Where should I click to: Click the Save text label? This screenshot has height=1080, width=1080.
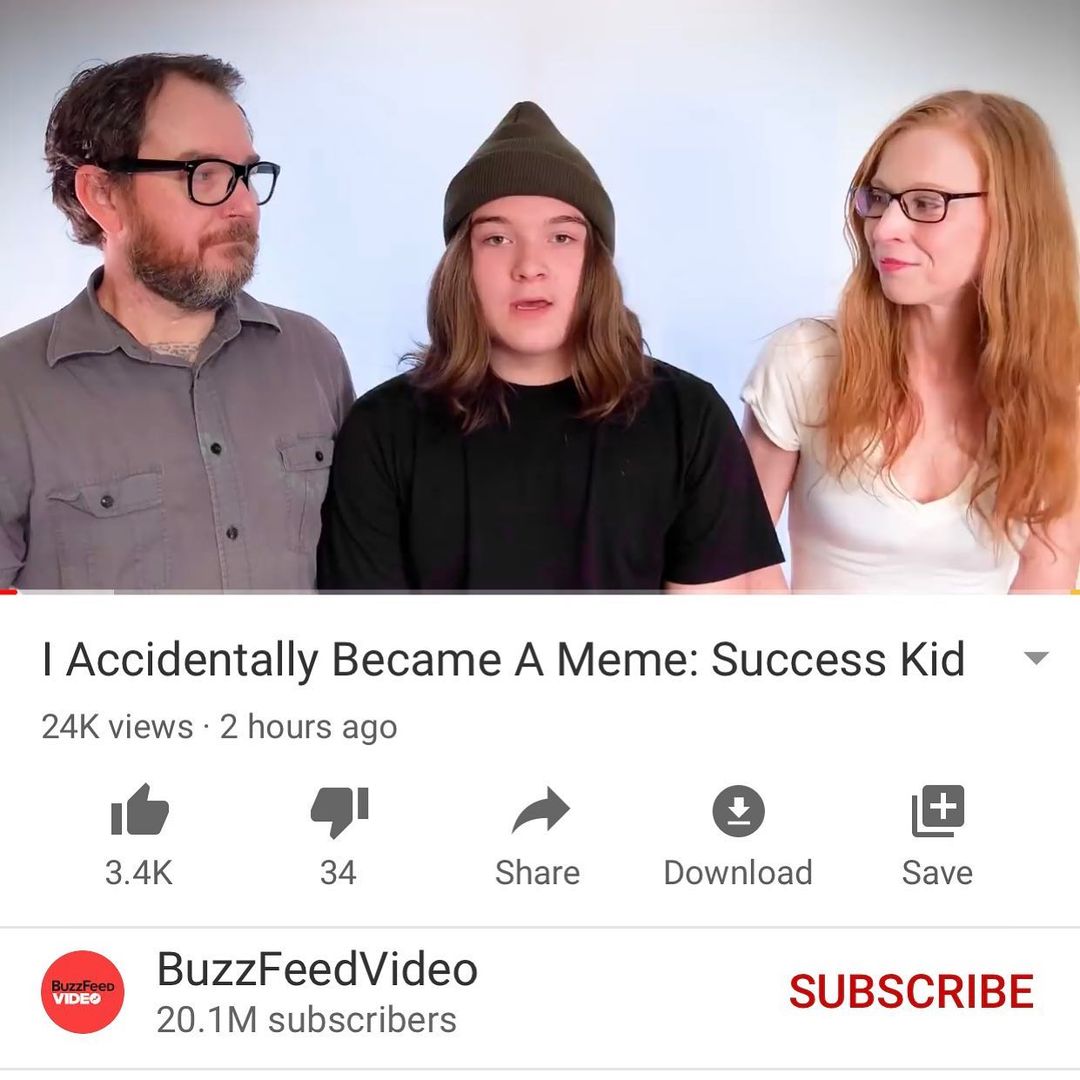pyautogui.click(x=937, y=873)
